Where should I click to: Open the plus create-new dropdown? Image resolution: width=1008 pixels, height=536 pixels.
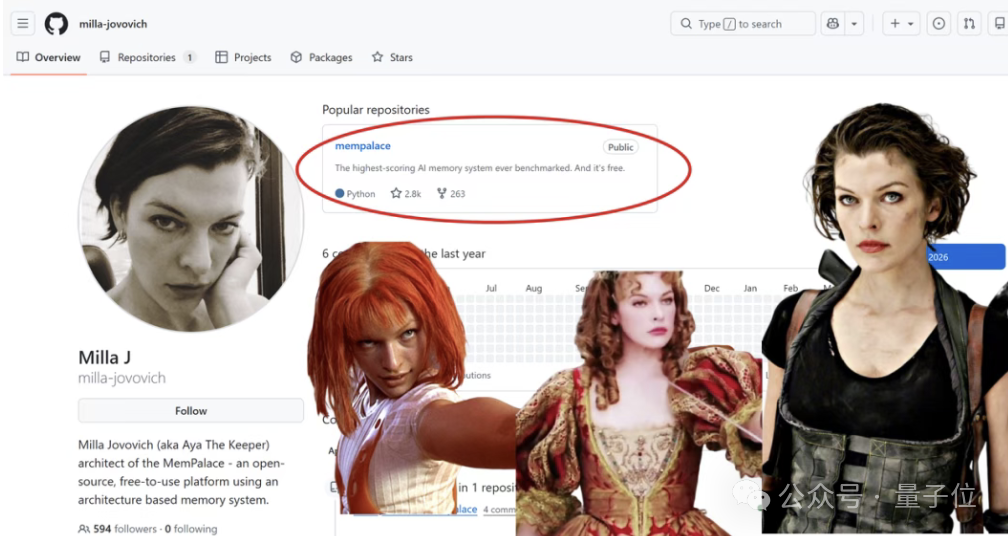(901, 24)
